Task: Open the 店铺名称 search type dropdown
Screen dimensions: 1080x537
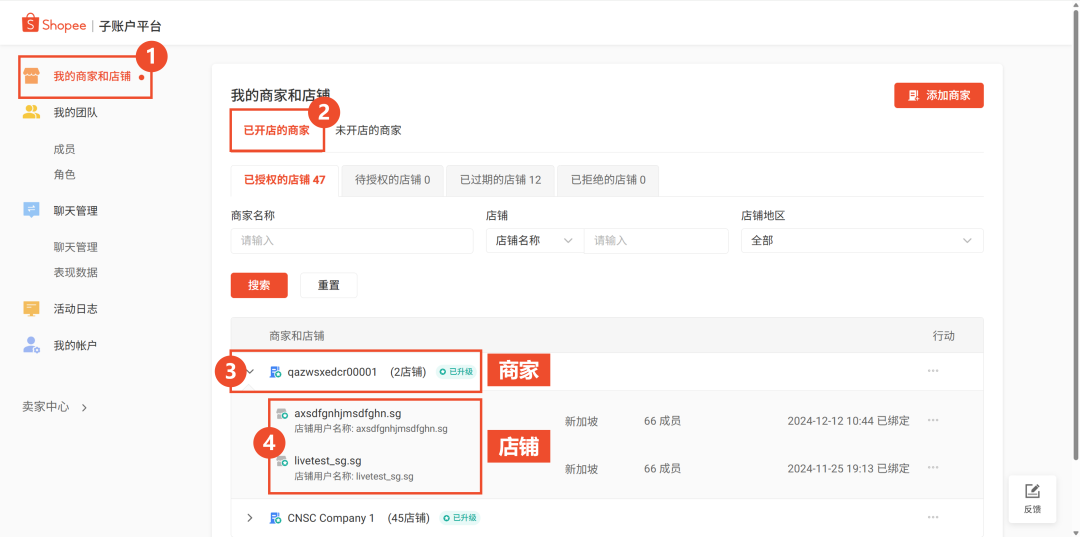Action: 534,241
